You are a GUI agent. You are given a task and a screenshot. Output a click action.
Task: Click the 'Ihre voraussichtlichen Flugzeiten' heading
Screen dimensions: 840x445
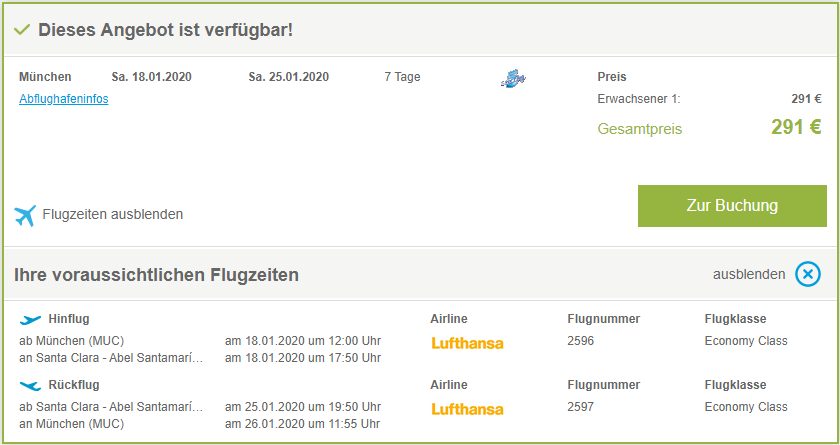156,274
